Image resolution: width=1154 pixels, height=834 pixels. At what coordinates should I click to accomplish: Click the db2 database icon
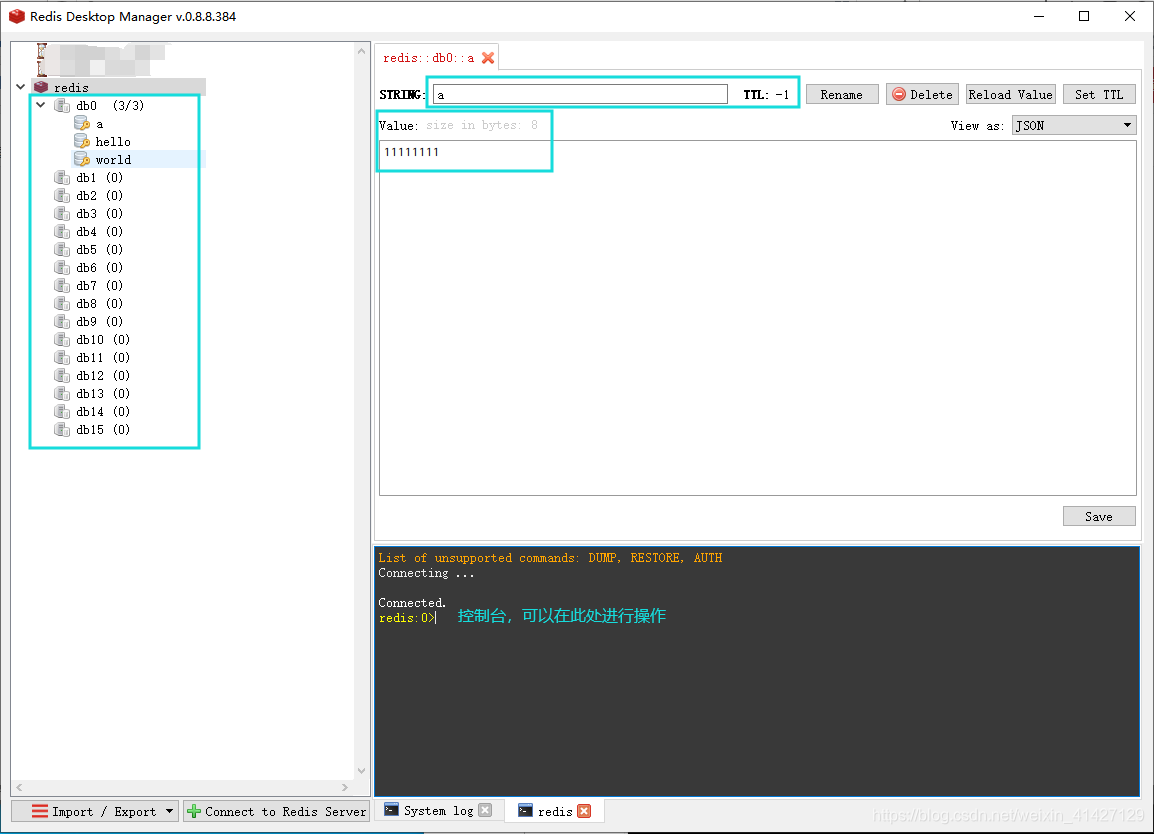pyautogui.click(x=63, y=195)
